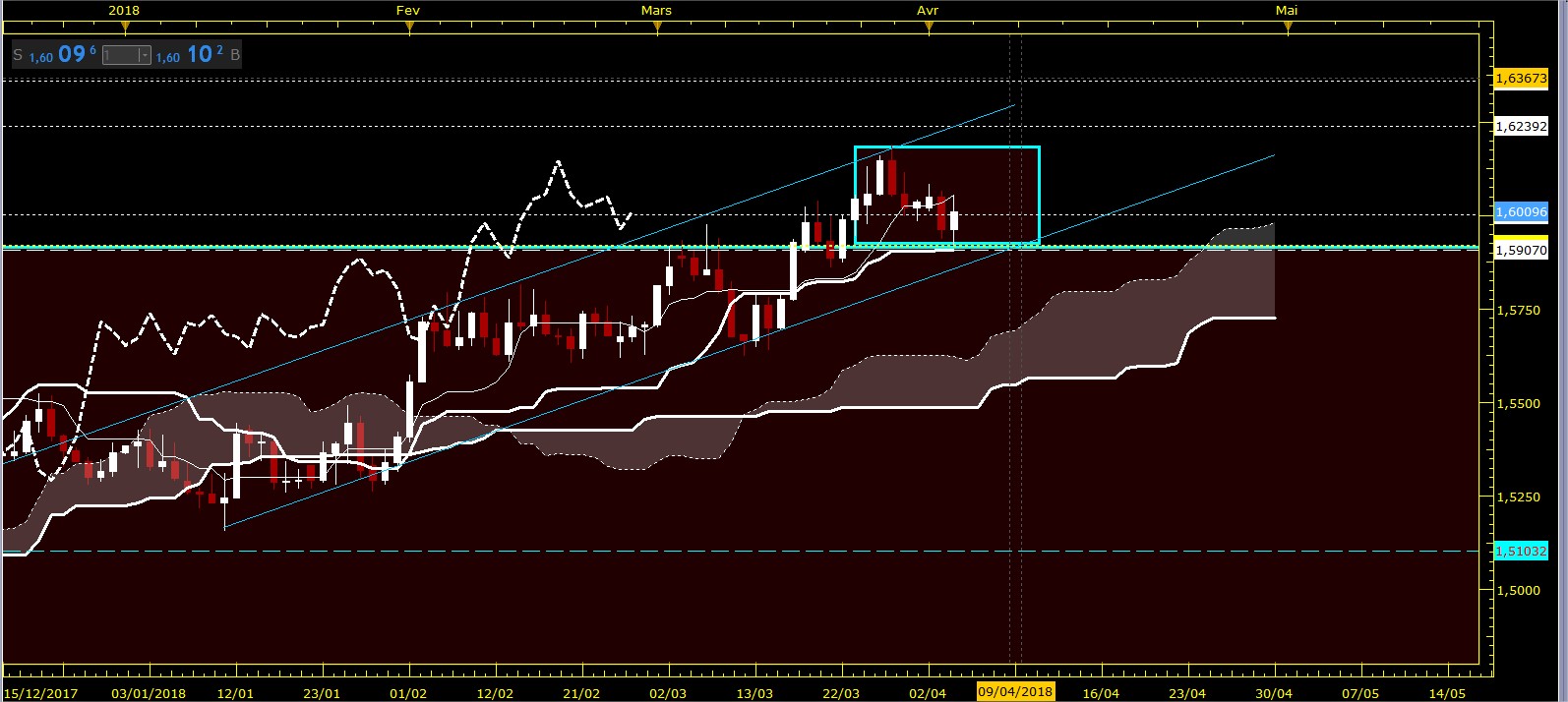Viewport: 1568px width, 702px height.
Task: Open the trade quantity dropdown arrow
Action: point(145,55)
